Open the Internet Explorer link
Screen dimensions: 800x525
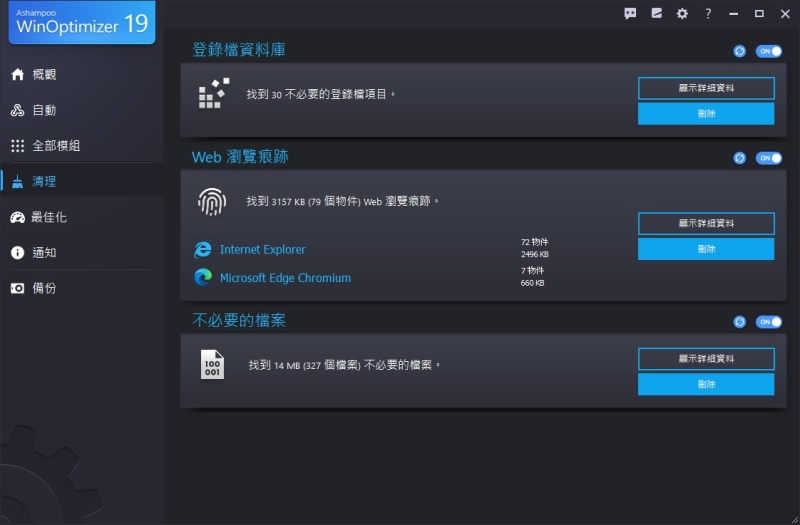(263, 249)
